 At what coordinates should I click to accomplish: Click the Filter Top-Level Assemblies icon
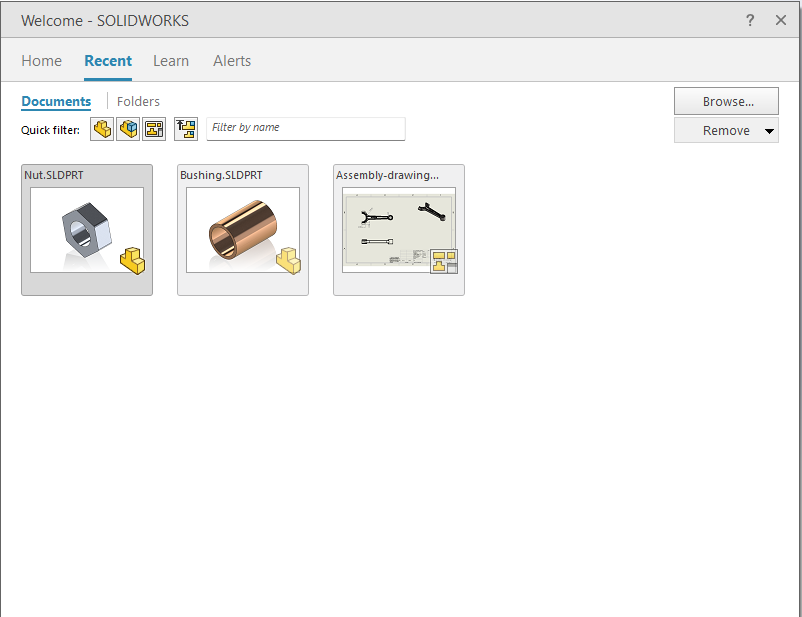pyautogui.click(x=186, y=129)
